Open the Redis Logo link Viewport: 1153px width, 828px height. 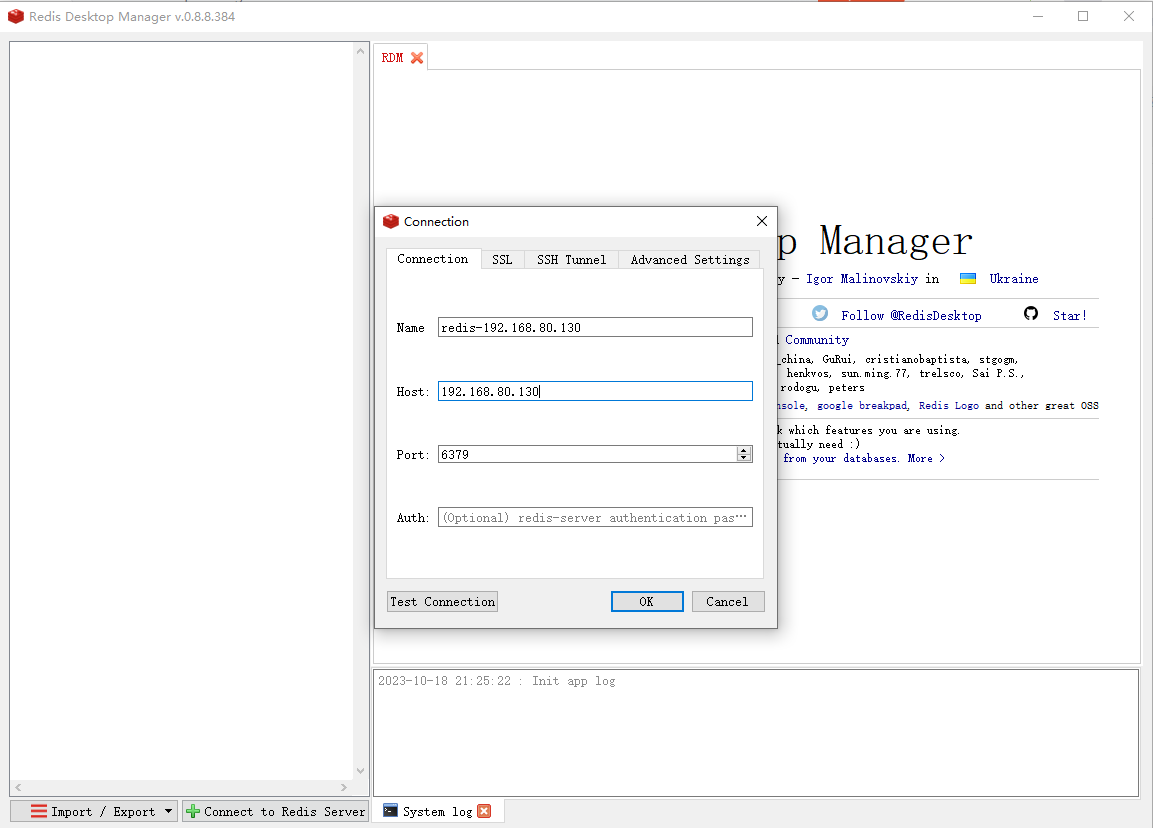coord(949,406)
